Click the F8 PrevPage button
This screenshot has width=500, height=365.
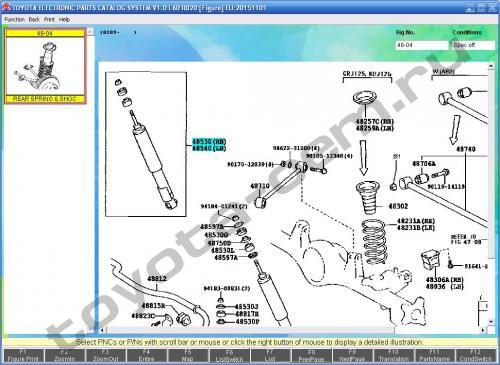tap(311, 356)
